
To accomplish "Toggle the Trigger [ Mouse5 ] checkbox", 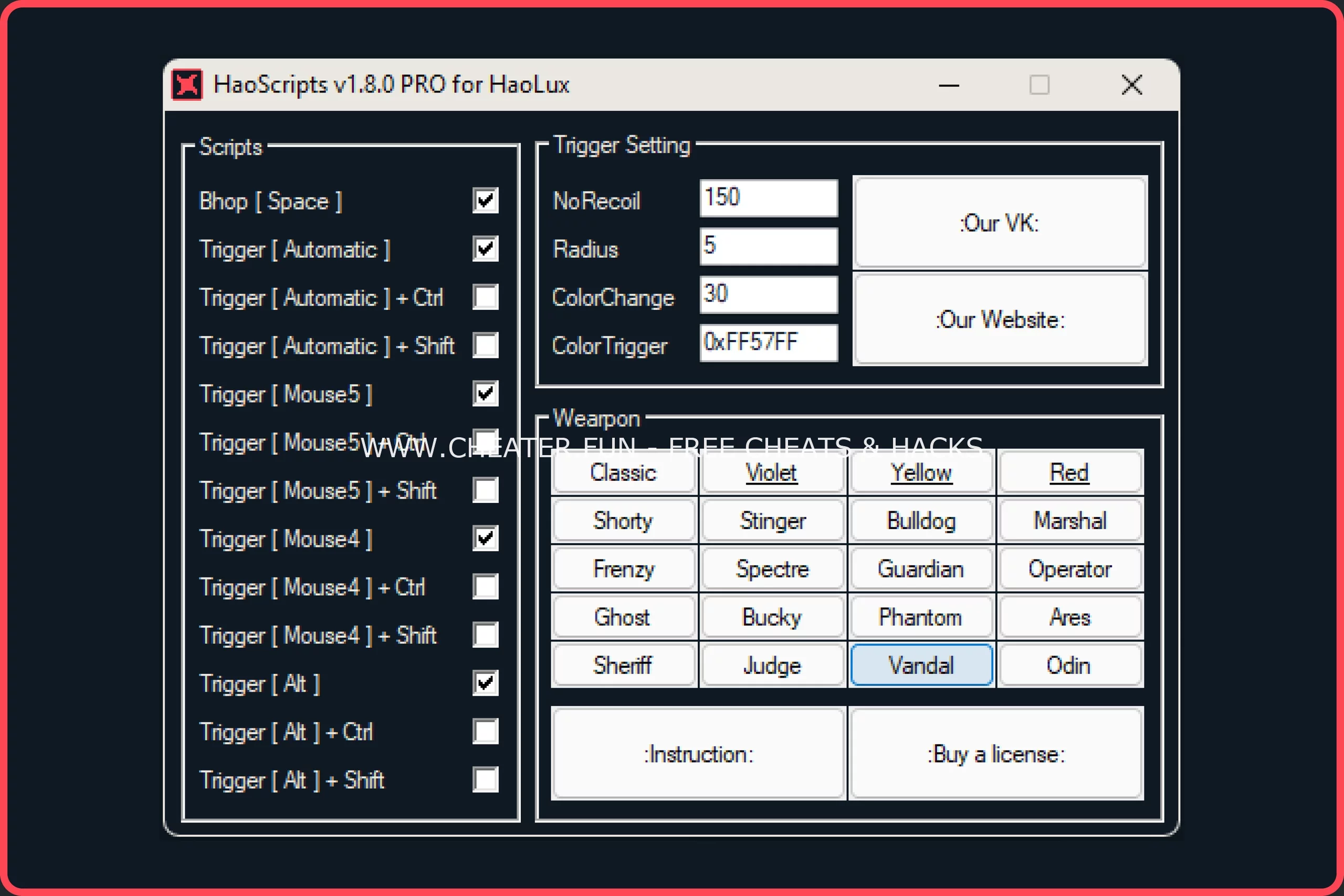I will (x=485, y=394).
